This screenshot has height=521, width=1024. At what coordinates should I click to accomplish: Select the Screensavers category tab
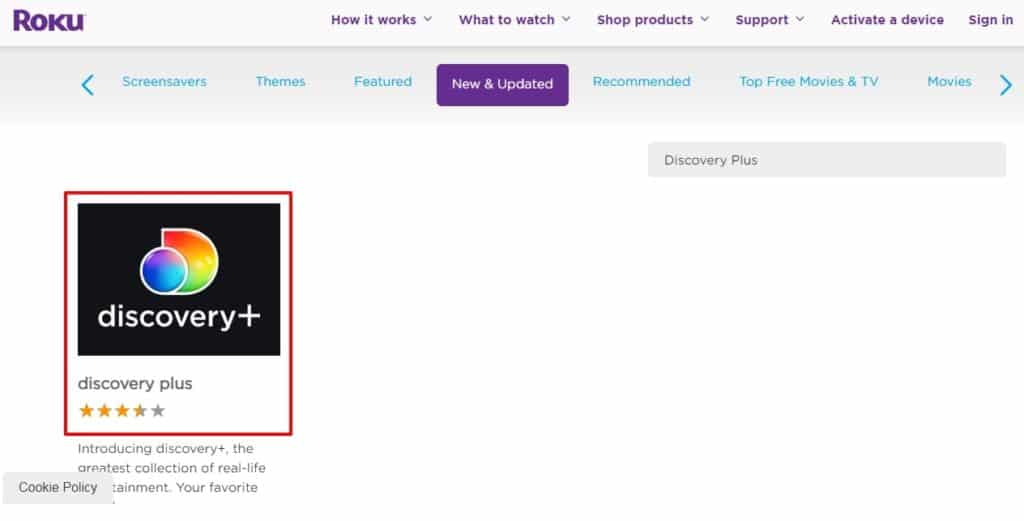click(x=164, y=82)
